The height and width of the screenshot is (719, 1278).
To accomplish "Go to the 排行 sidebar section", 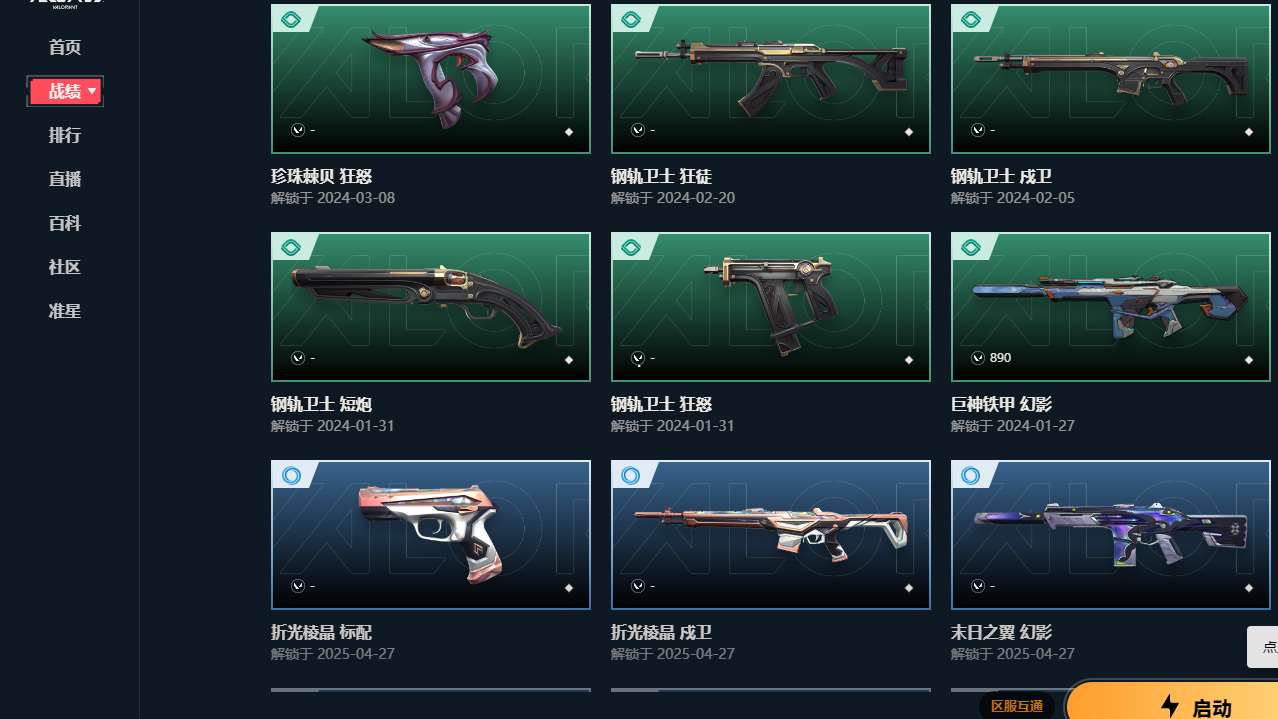I will click(65, 135).
